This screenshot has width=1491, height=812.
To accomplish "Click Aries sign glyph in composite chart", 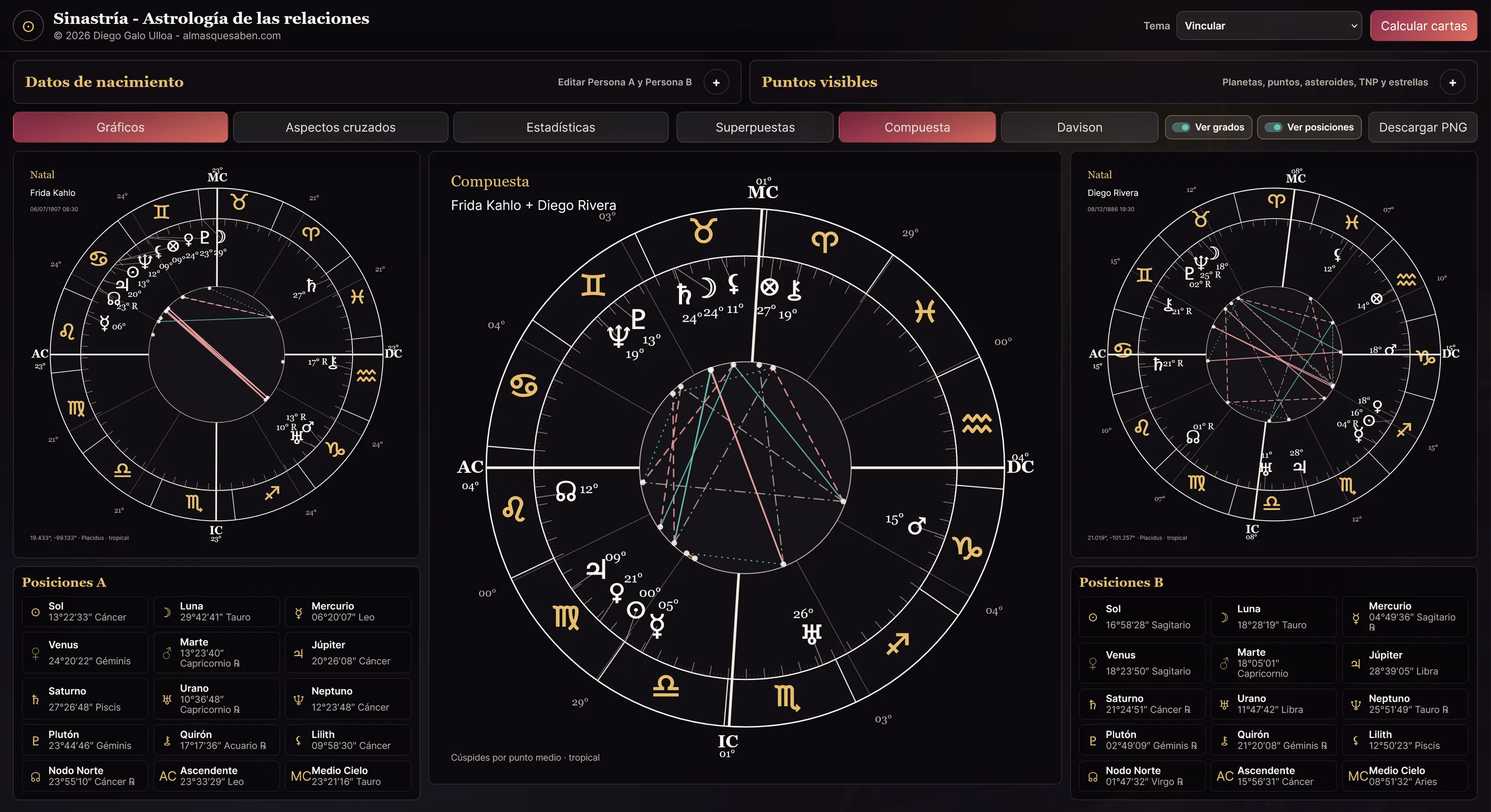I will tap(825, 241).
